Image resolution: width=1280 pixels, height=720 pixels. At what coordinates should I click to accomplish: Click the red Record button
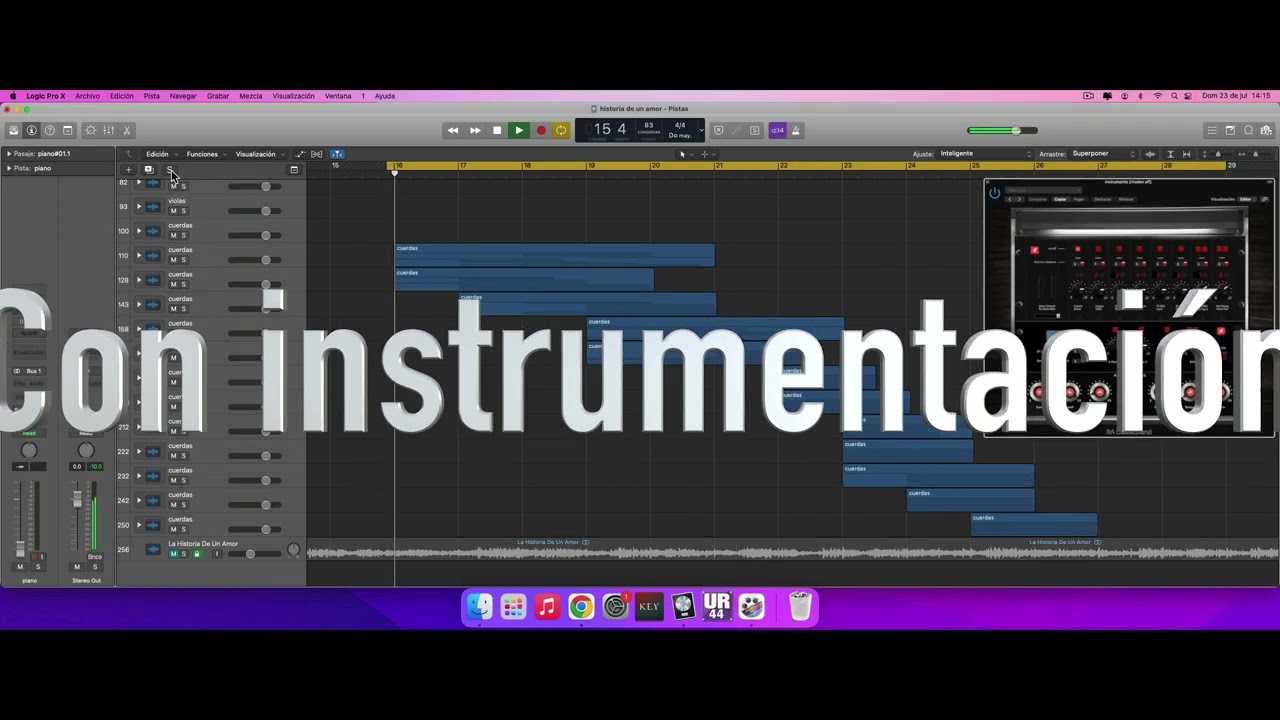pos(541,130)
